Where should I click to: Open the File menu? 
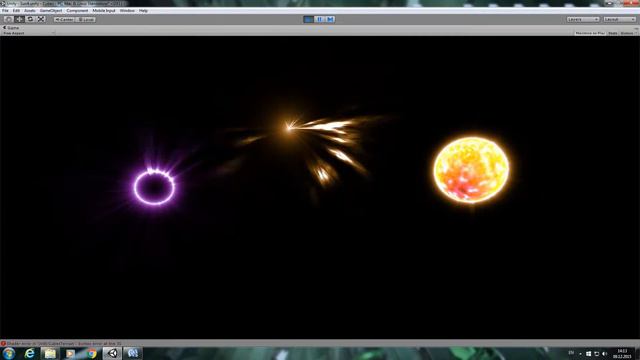coord(5,11)
